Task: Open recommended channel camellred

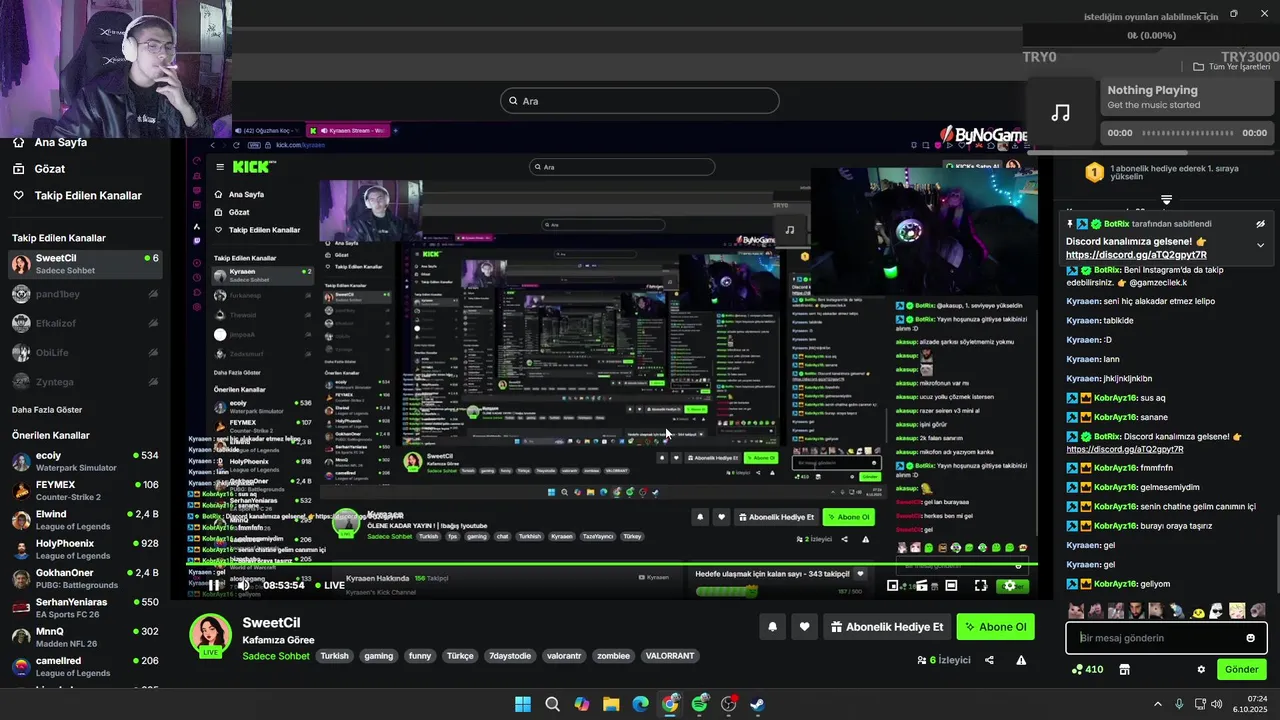Action: pos(84,666)
